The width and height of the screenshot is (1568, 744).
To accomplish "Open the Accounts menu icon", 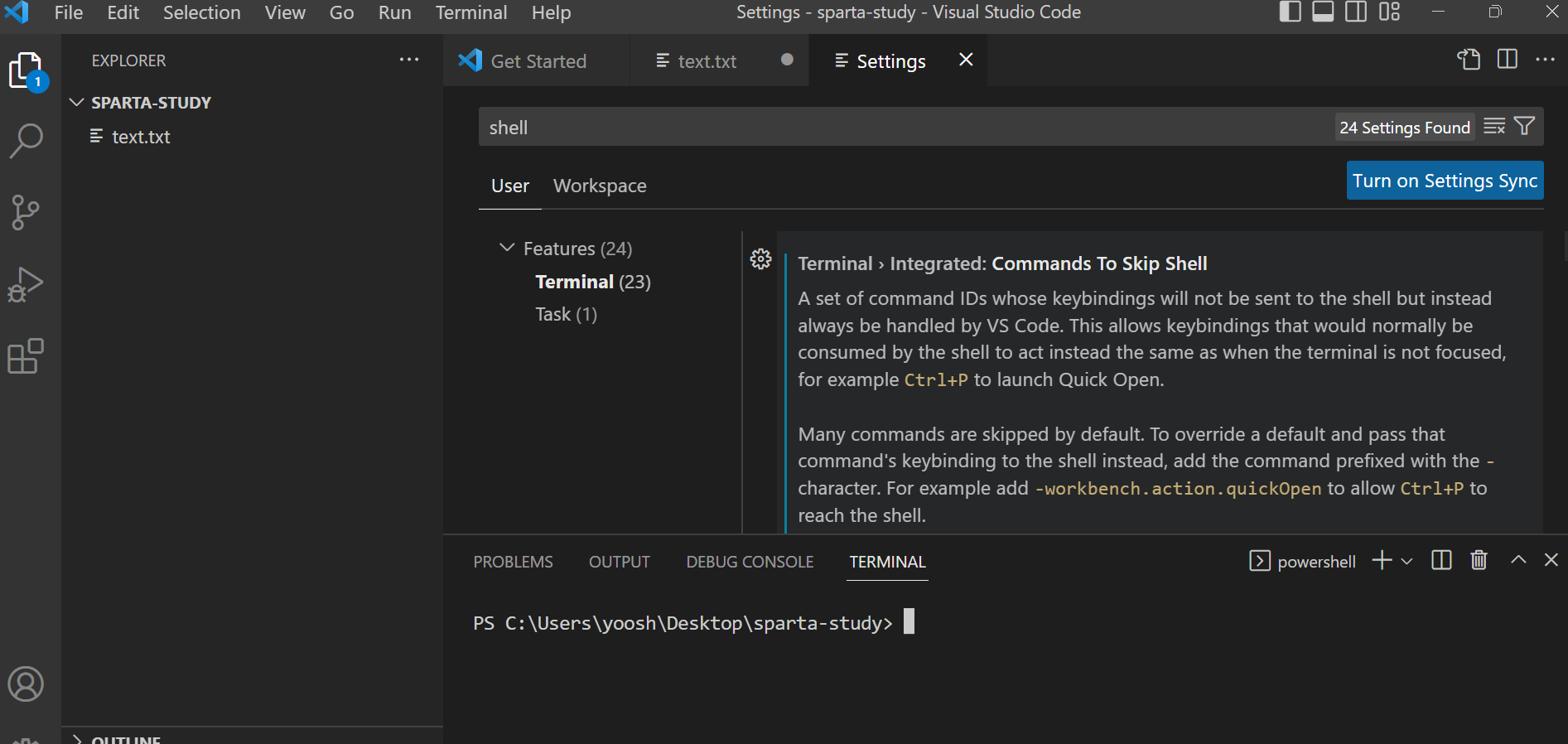I will (27, 684).
